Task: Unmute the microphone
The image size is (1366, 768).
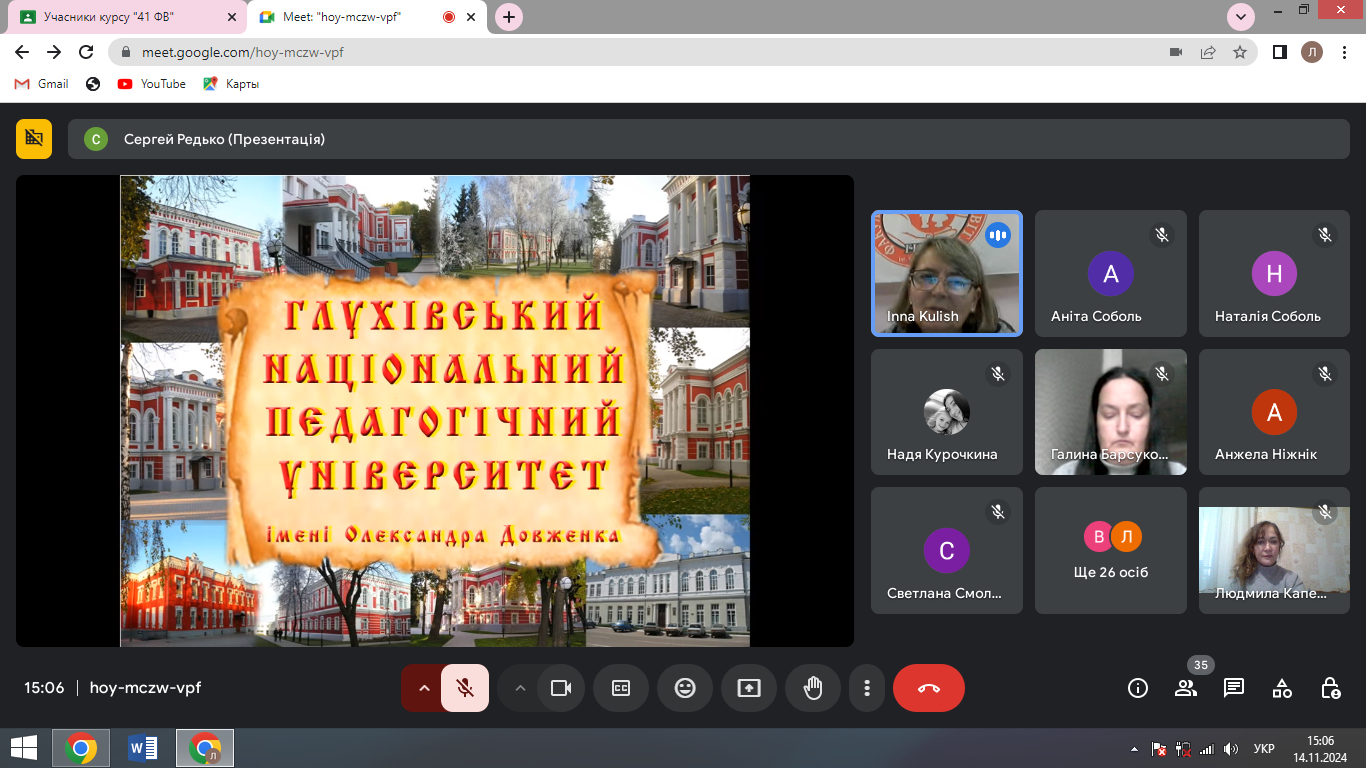Action: click(x=465, y=688)
